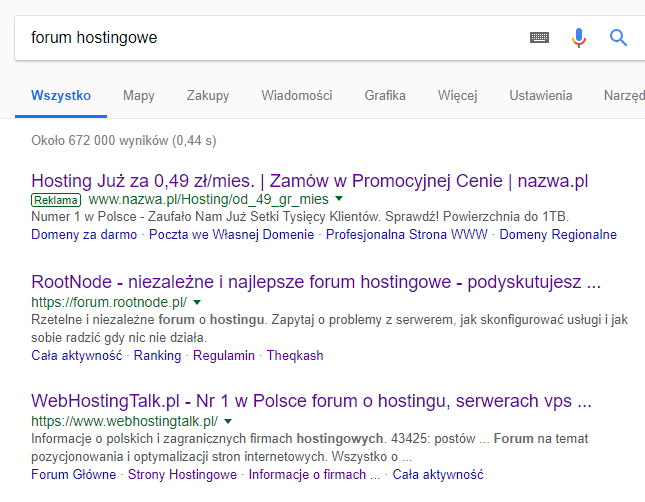Viewport: 645px width, 502px height.
Task: Open the Regulamin sitelink under RootNode
Action: [223, 355]
